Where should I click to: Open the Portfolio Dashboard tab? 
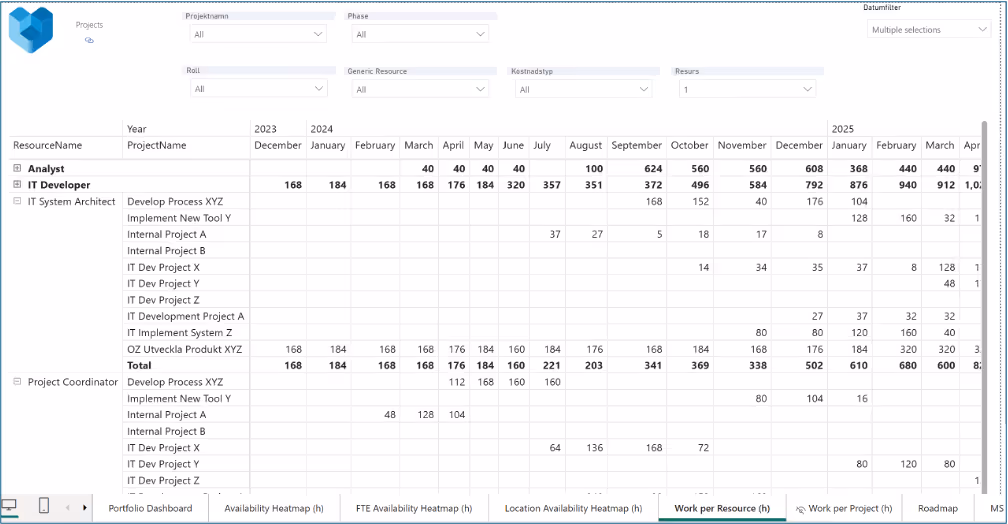pos(150,508)
